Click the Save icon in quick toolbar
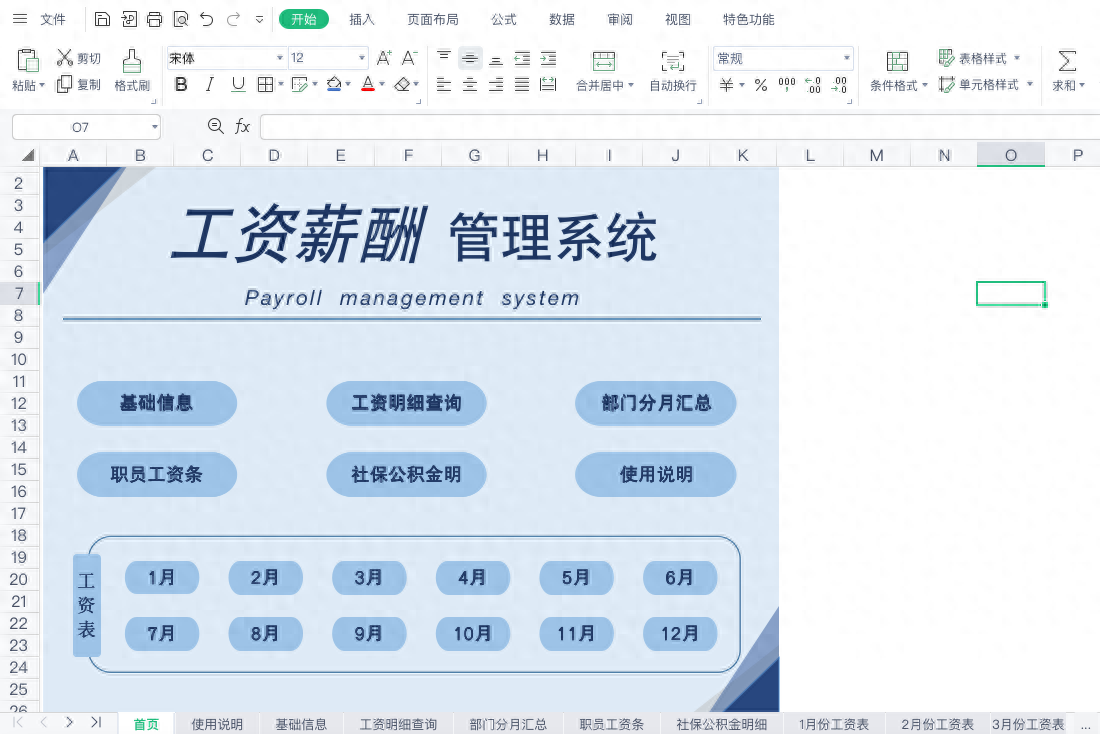This screenshot has width=1100, height=734. (102, 19)
